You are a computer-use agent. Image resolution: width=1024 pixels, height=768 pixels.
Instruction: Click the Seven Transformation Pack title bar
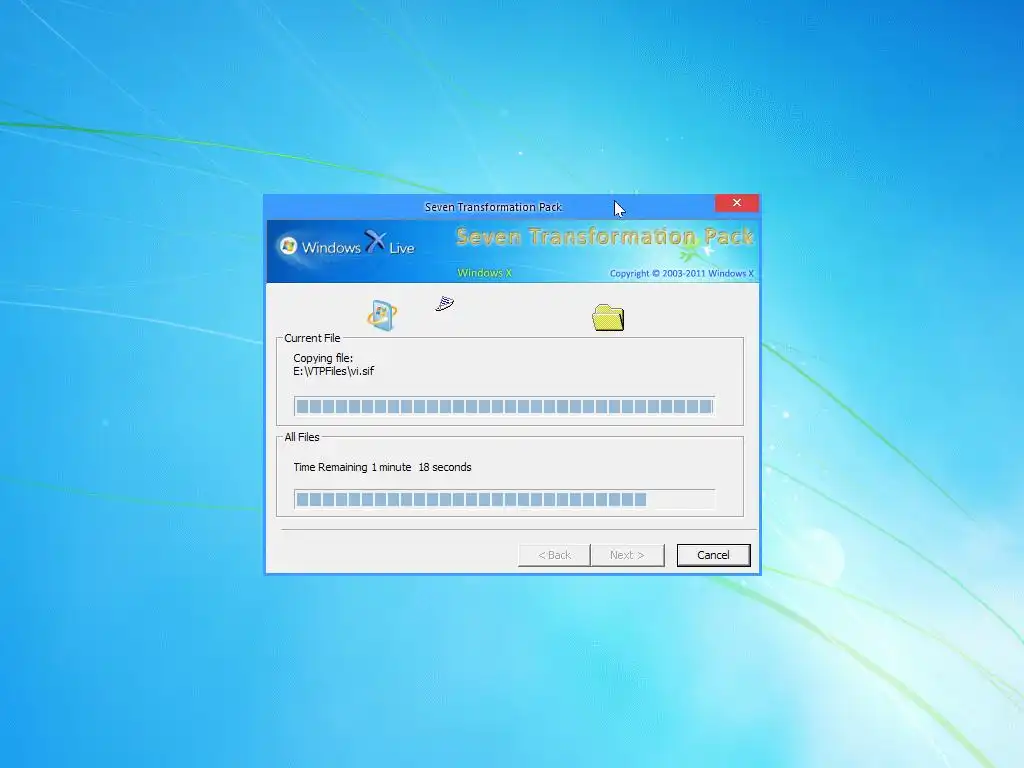pyautogui.click(x=493, y=207)
